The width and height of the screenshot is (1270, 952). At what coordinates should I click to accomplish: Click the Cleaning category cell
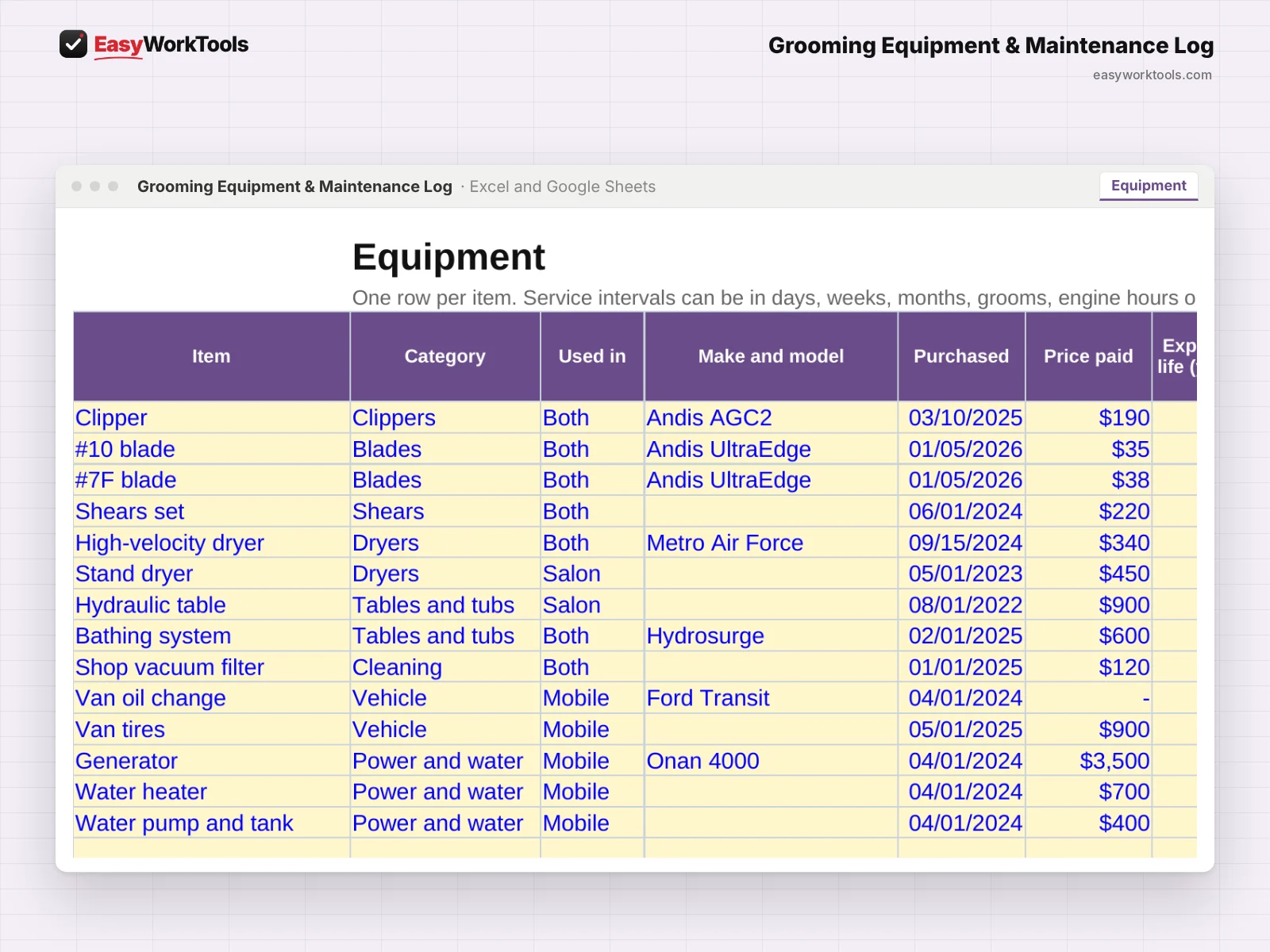[x=445, y=667]
